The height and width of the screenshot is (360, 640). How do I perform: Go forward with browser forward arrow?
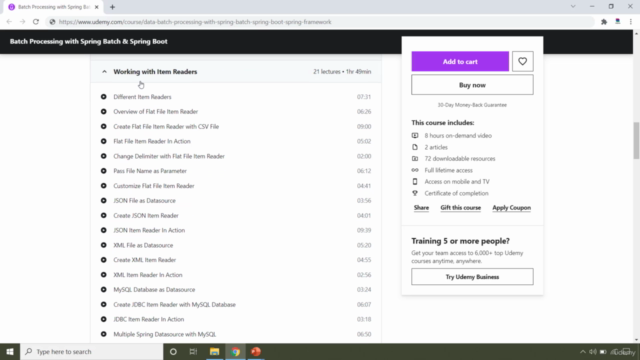coord(22,22)
